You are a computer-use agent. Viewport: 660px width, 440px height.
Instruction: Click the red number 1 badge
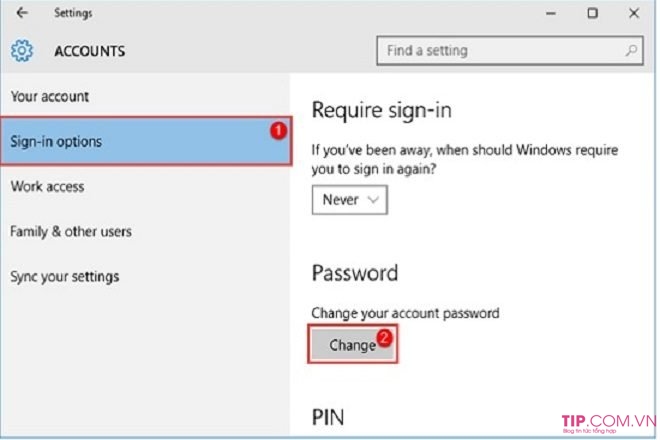[x=278, y=131]
